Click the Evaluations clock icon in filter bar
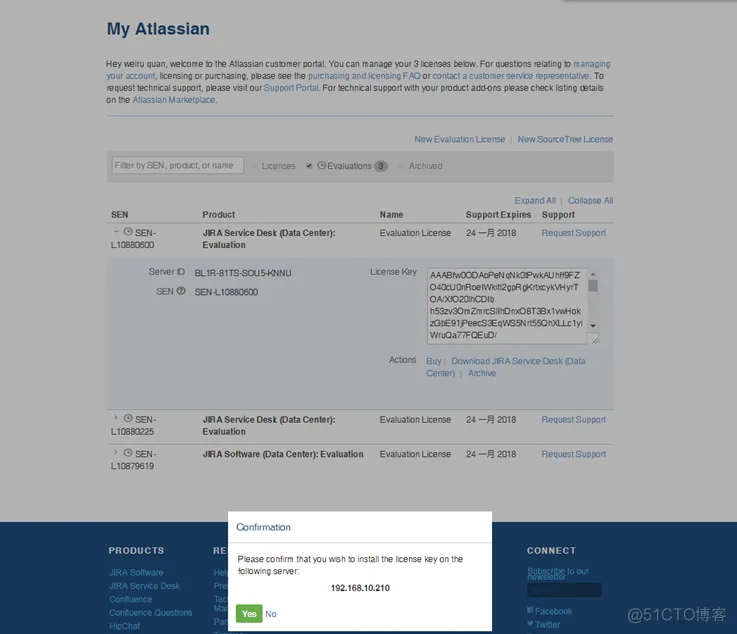The width and height of the screenshot is (737, 634). tap(321, 165)
